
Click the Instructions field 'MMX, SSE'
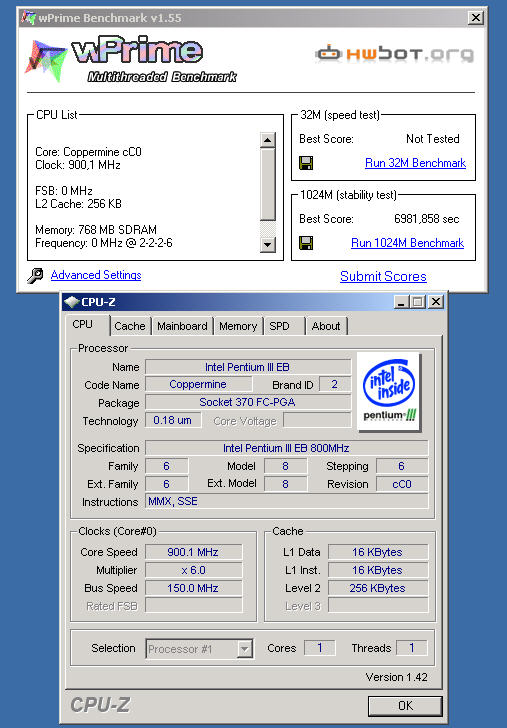point(286,501)
